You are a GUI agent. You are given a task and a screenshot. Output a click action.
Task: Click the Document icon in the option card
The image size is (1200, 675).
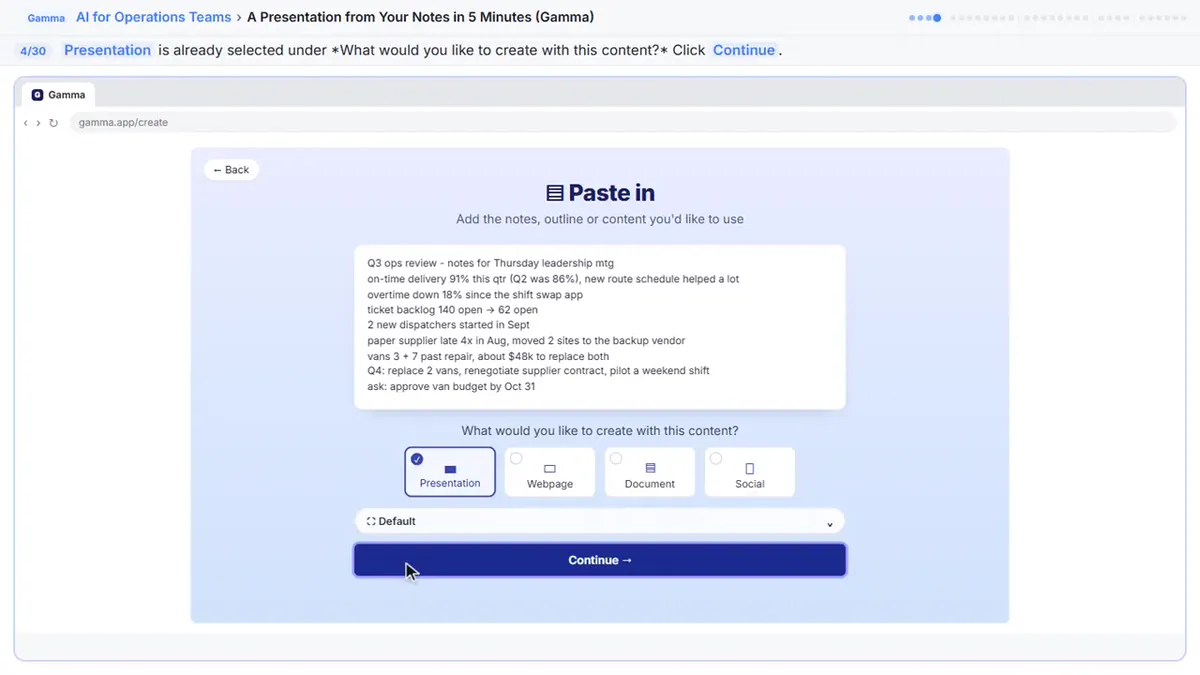[650, 468]
